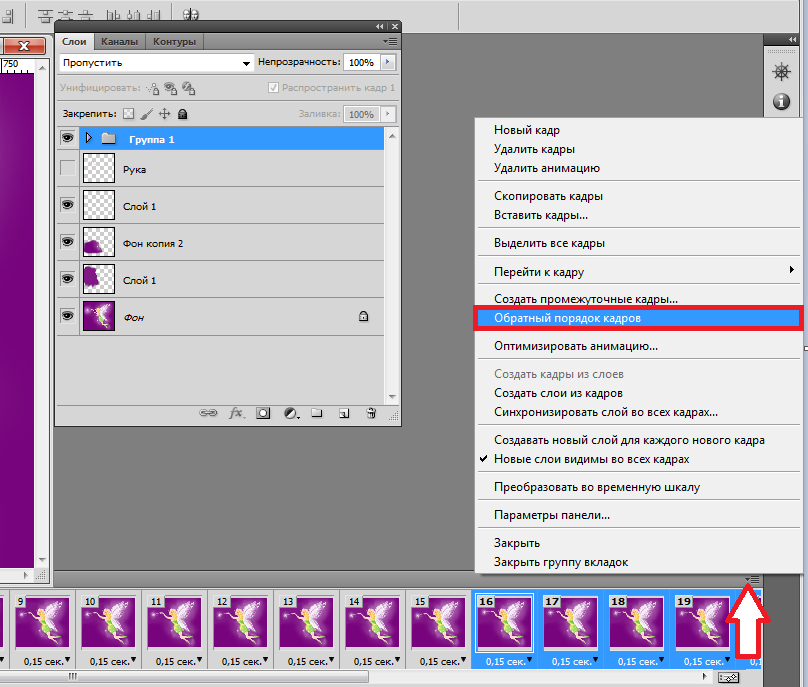
Task: Add a layer style with the fx icon
Action: [x=236, y=413]
